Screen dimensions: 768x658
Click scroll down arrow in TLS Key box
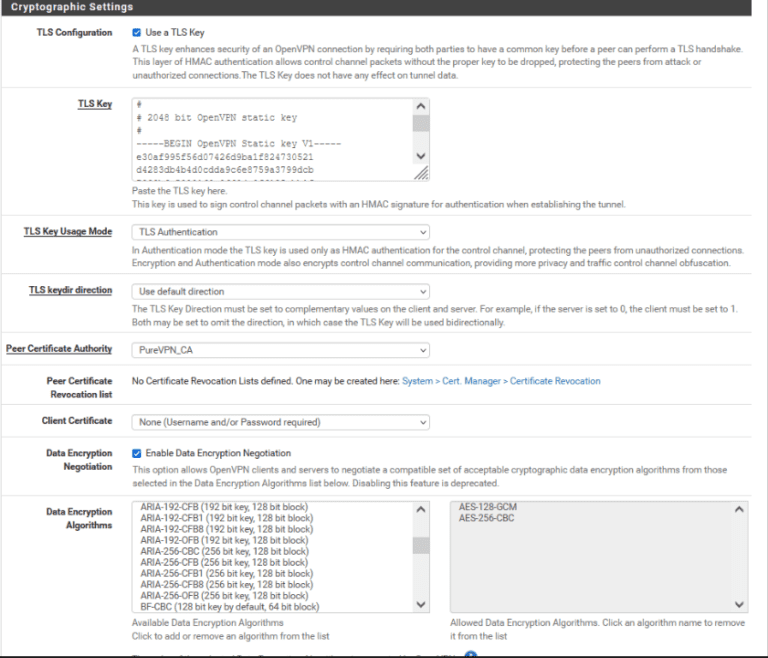pyautogui.click(x=421, y=156)
